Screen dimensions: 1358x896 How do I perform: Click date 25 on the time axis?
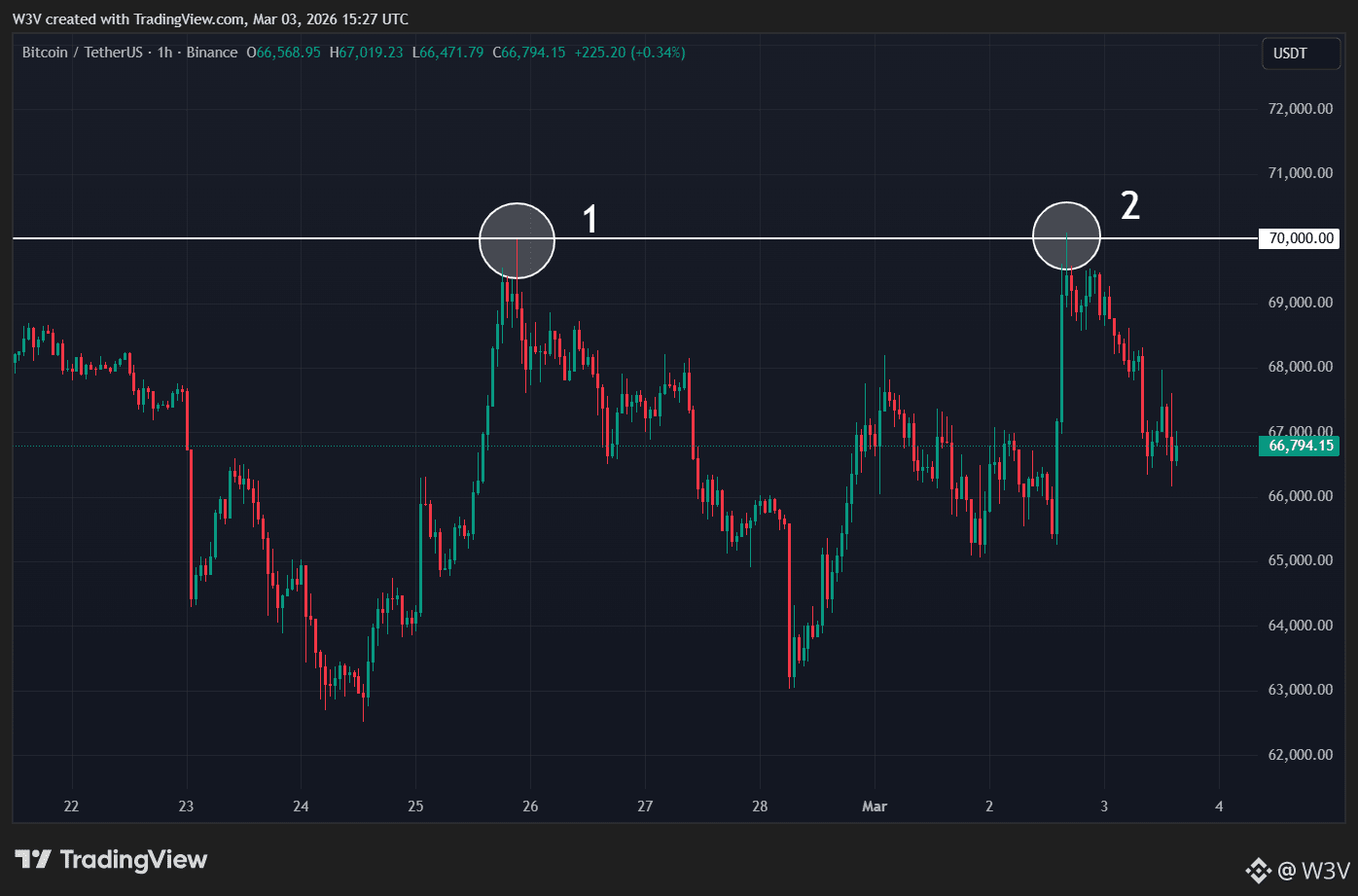(416, 806)
